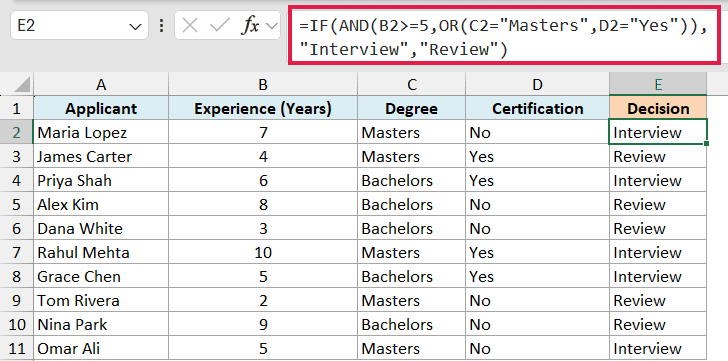Select the Tom Rivera cell
This screenshot has width=728, height=361.
point(101,300)
